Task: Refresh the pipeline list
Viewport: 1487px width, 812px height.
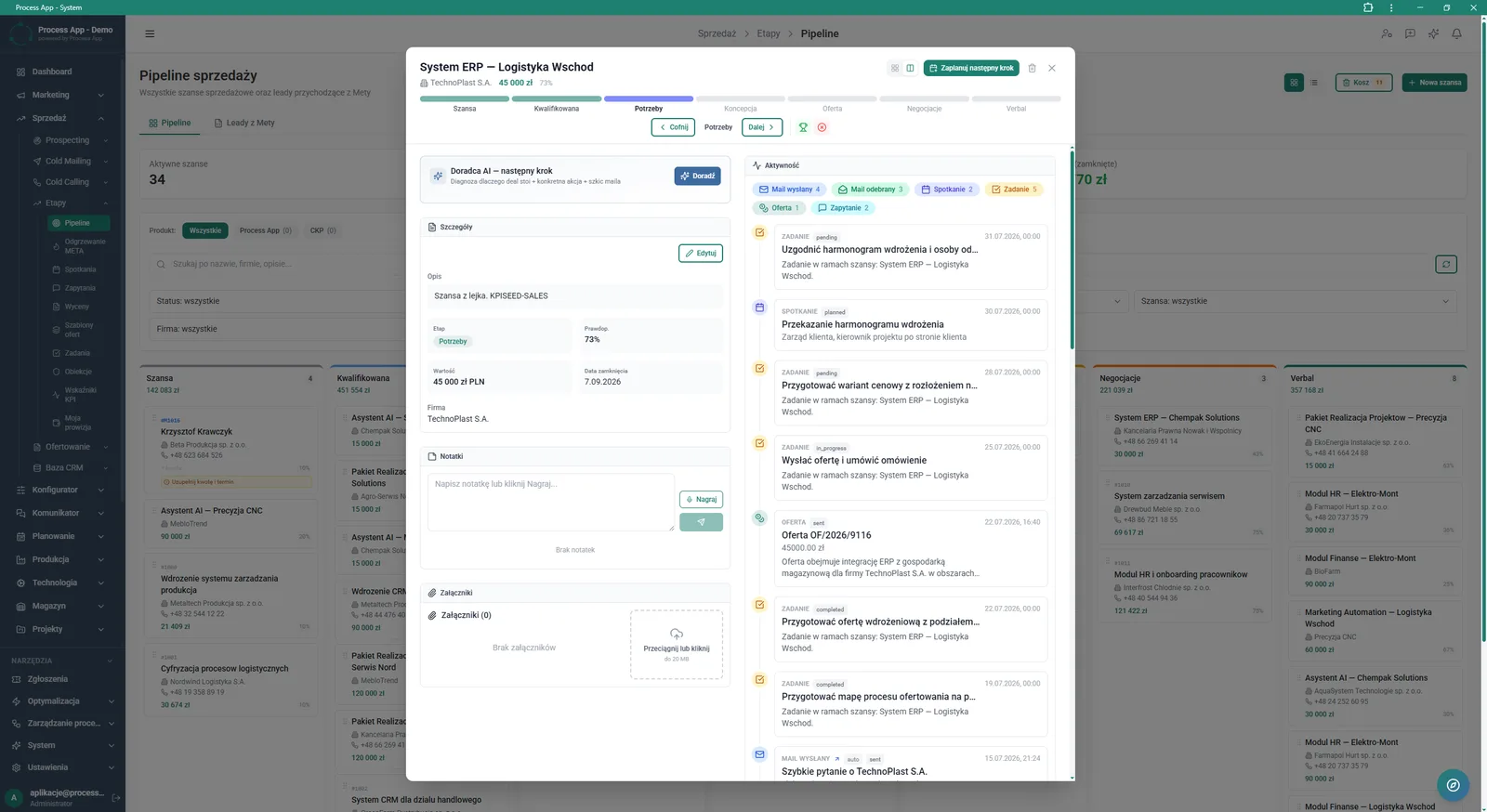Action: click(1446, 265)
